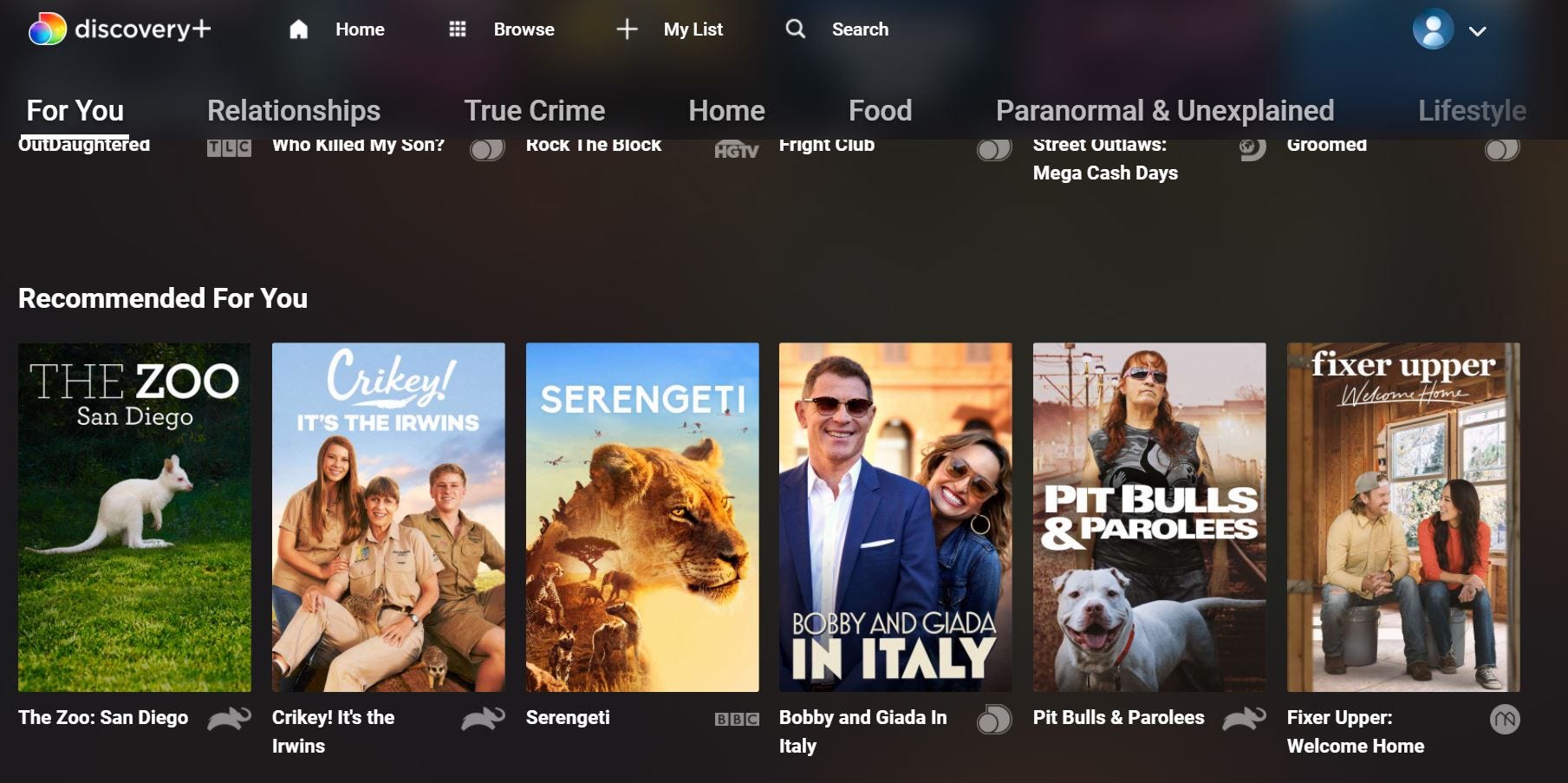Screen dimensions: 1568x783
Task: Open Groomed title
Action: 1327,145
